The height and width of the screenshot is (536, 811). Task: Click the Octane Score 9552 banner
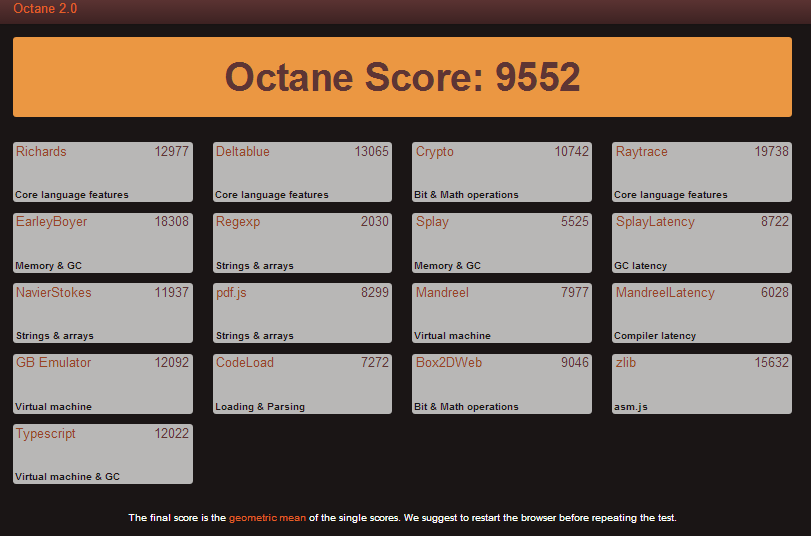(x=402, y=77)
